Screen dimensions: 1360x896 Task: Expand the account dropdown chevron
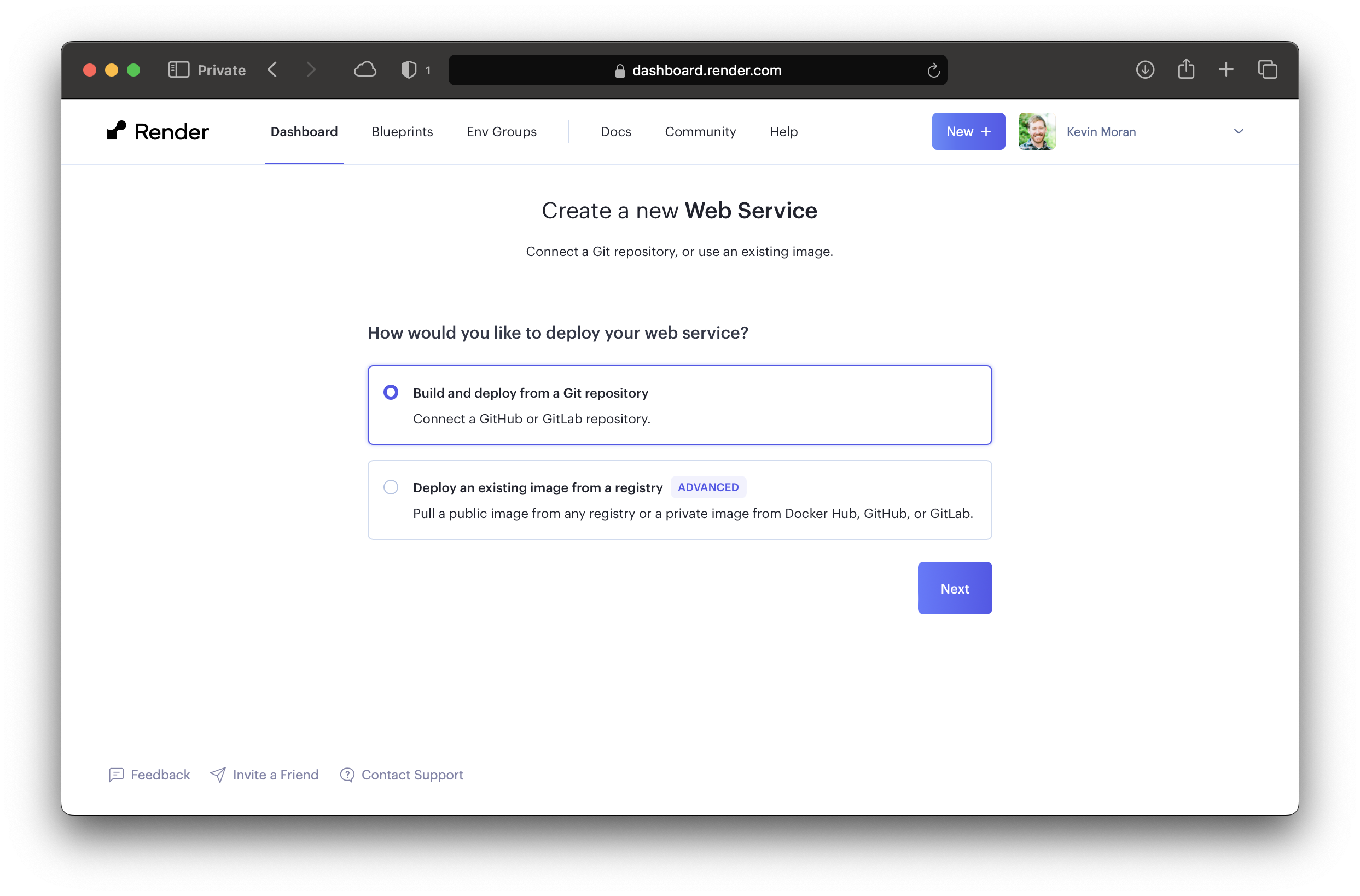(1239, 131)
